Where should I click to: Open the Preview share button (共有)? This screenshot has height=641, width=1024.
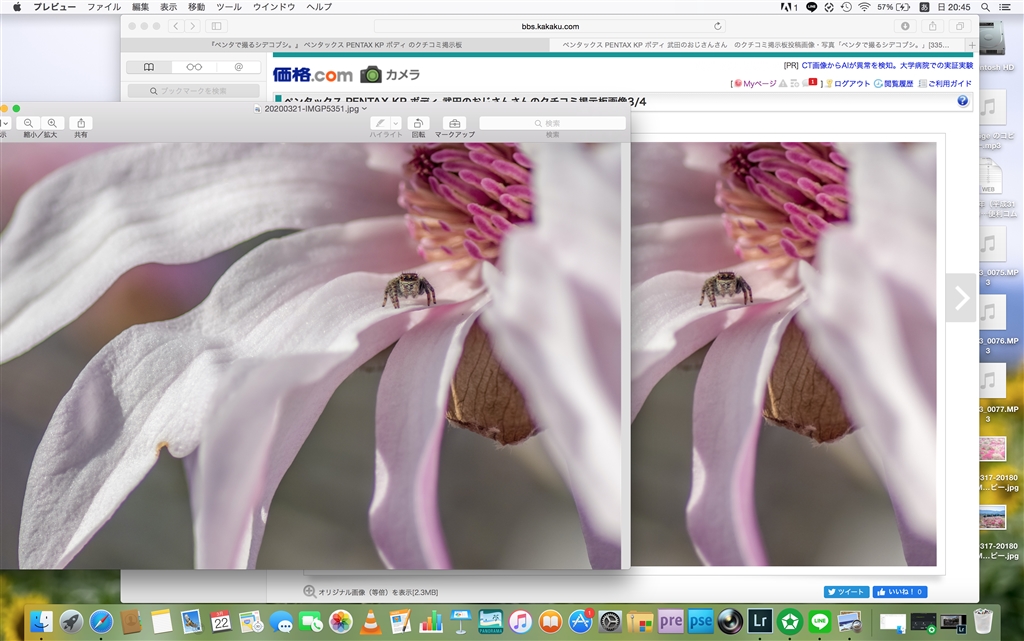pyautogui.click(x=81, y=123)
